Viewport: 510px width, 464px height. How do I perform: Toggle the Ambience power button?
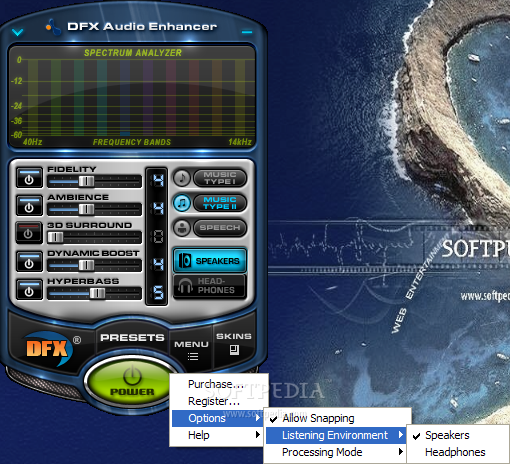pyautogui.click(x=29, y=206)
